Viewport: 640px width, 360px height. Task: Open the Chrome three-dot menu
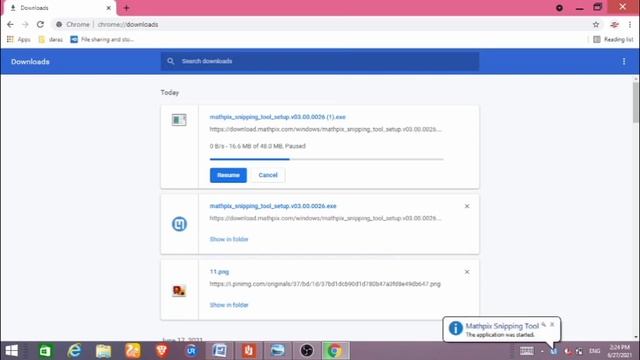coord(630,24)
